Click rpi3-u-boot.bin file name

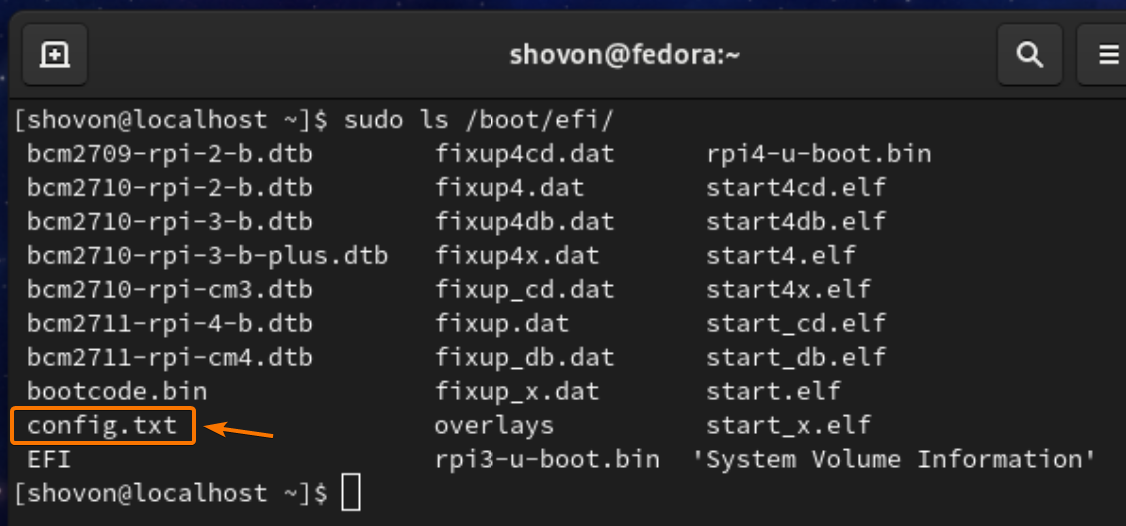coord(547,460)
